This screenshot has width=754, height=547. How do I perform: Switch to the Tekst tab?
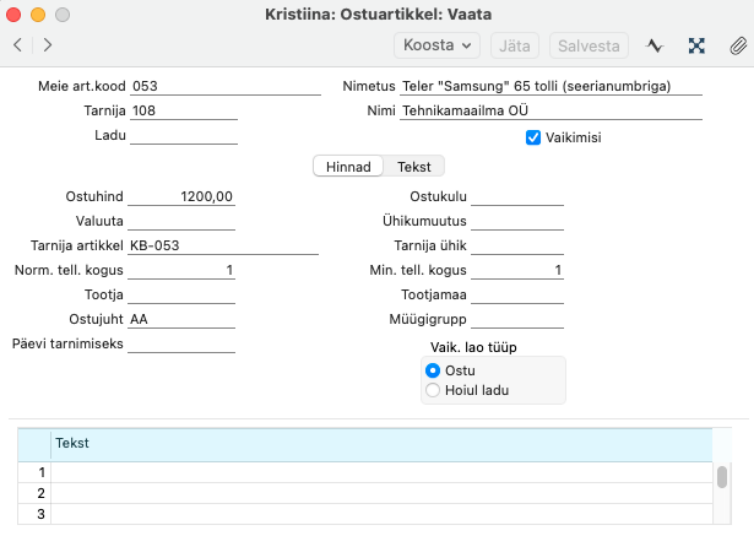pyautogui.click(x=414, y=167)
